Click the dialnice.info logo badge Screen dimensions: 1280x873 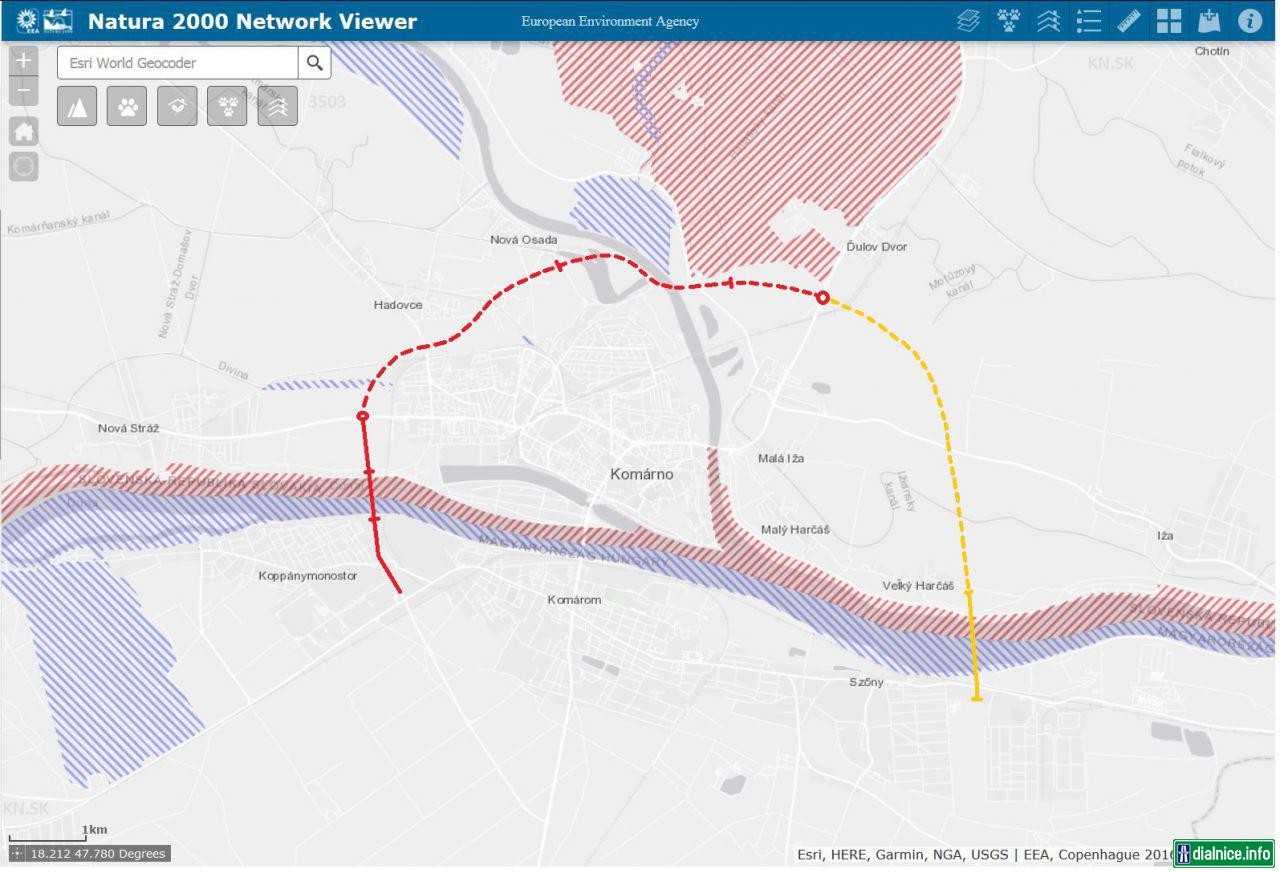1224,853
